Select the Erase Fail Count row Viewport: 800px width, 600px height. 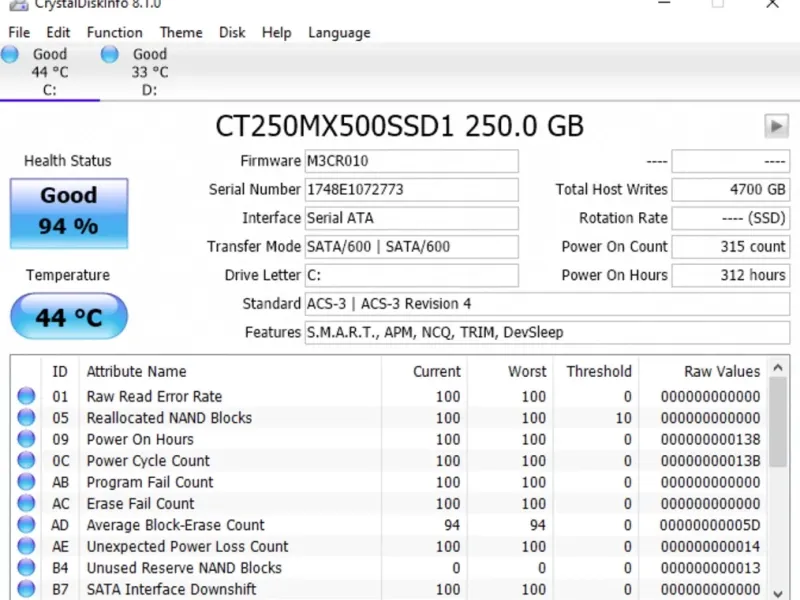coord(389,503)
